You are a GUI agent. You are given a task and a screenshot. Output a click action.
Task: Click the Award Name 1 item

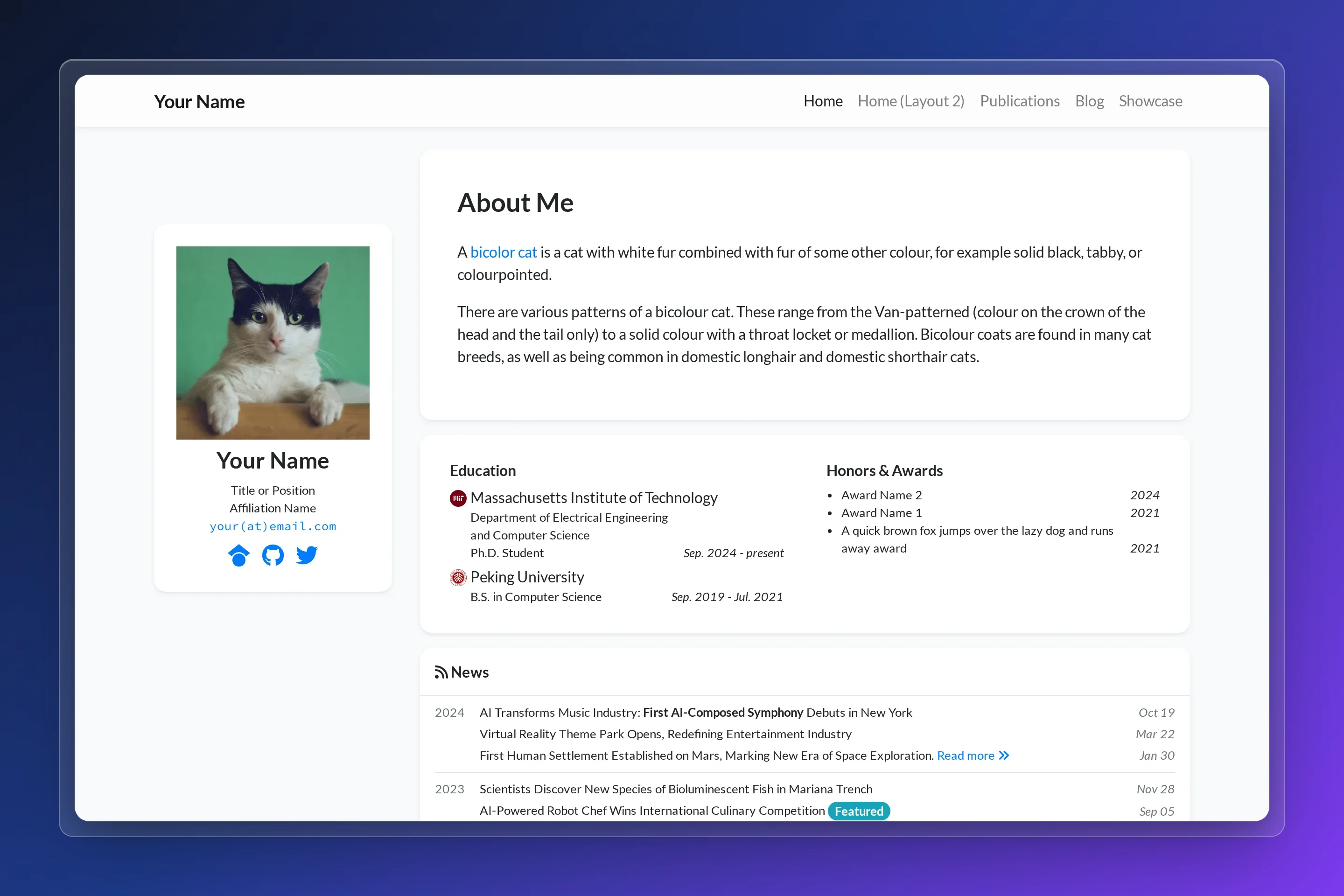881,512
